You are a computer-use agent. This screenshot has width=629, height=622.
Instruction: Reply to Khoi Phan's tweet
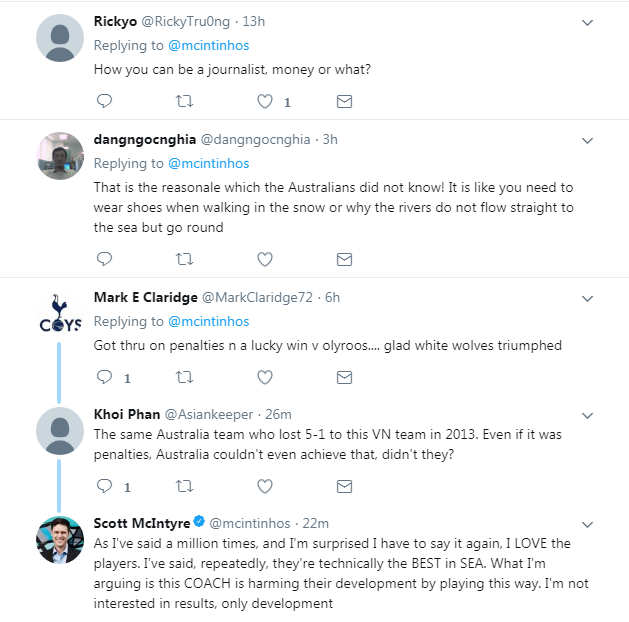[x=104, y=487]
